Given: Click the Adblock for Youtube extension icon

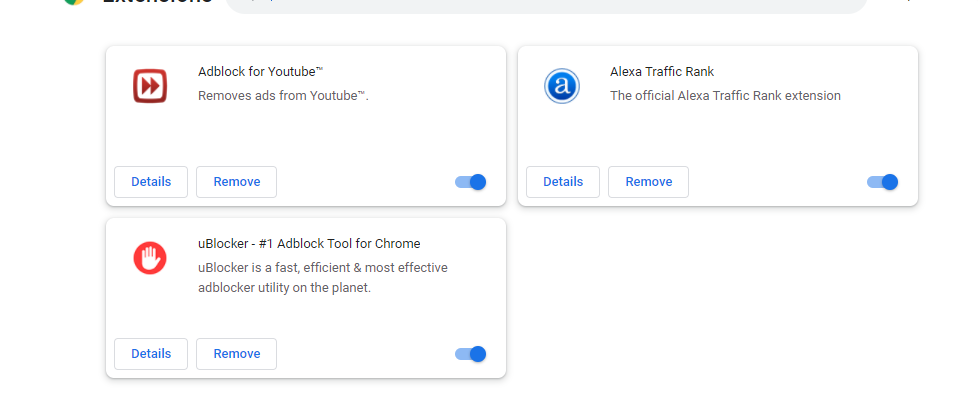Looking at the screenshot, I should 150,86.
